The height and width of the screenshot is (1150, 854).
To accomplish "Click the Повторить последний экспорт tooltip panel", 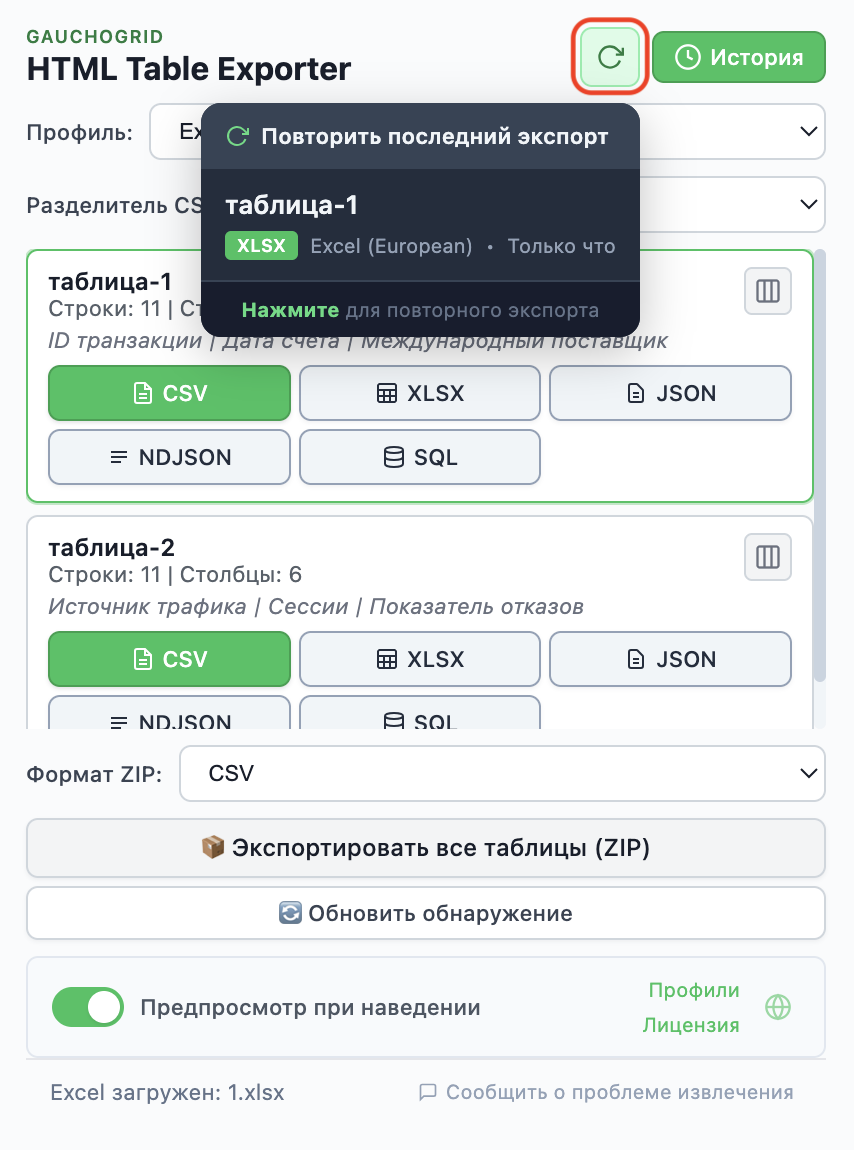I will pyautogui.click(x=420, y=220).
